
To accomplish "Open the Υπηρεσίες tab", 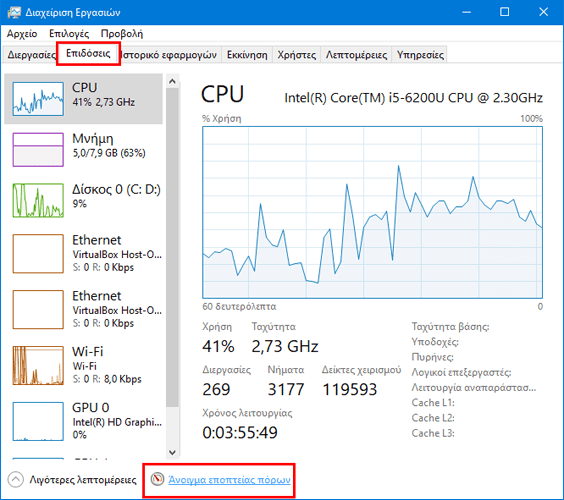I will [420, 55].
